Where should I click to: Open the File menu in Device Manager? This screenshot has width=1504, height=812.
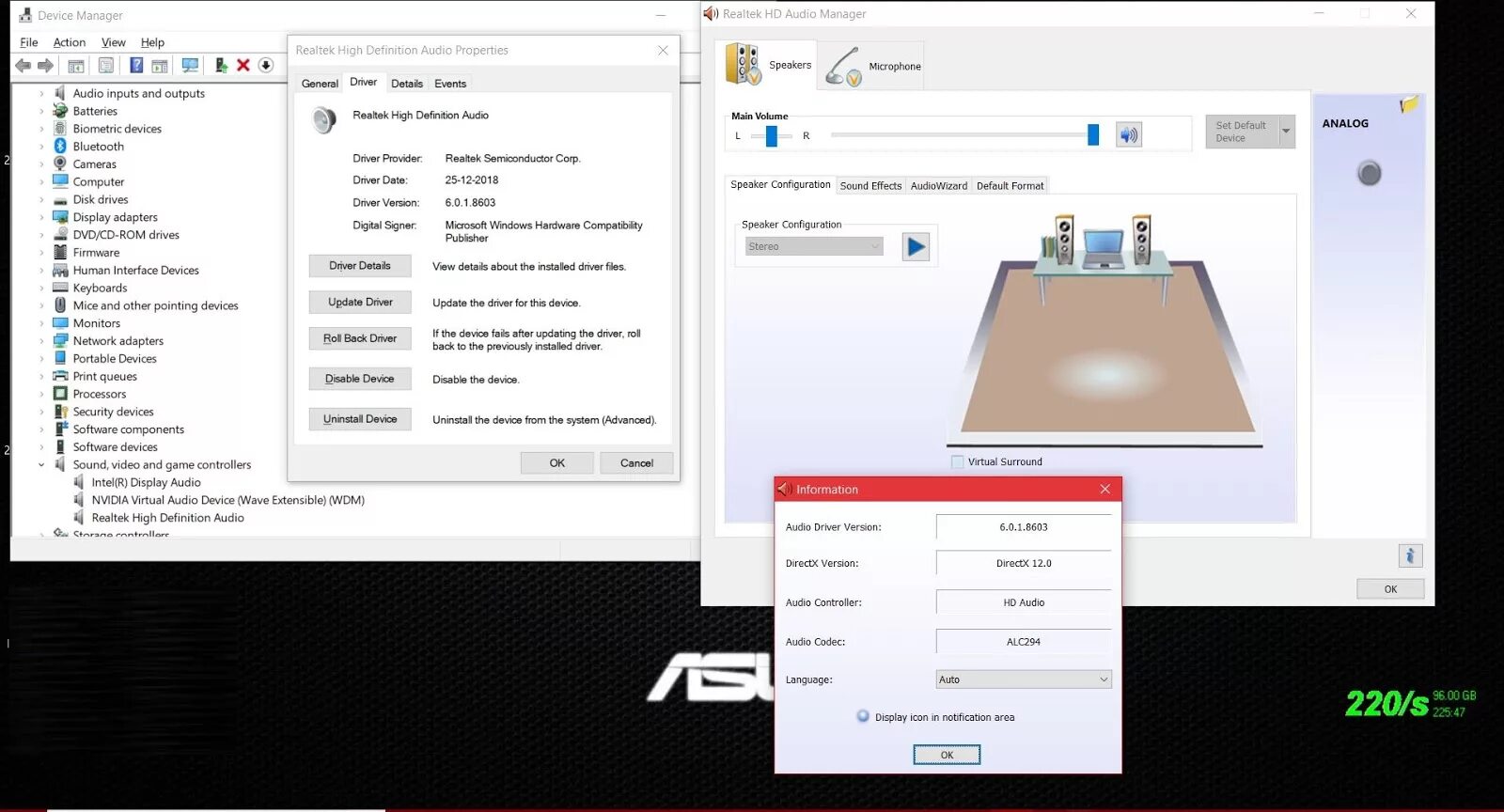[x=29, y=42]
